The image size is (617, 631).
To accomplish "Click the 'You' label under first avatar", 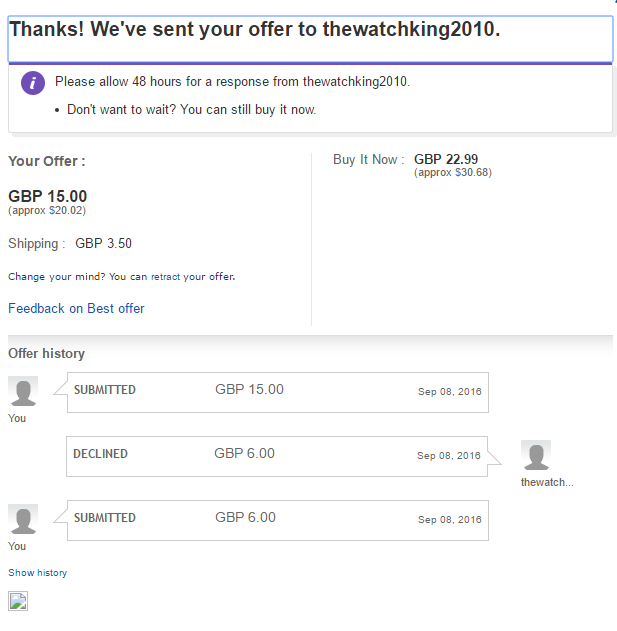I will (17, 418).
